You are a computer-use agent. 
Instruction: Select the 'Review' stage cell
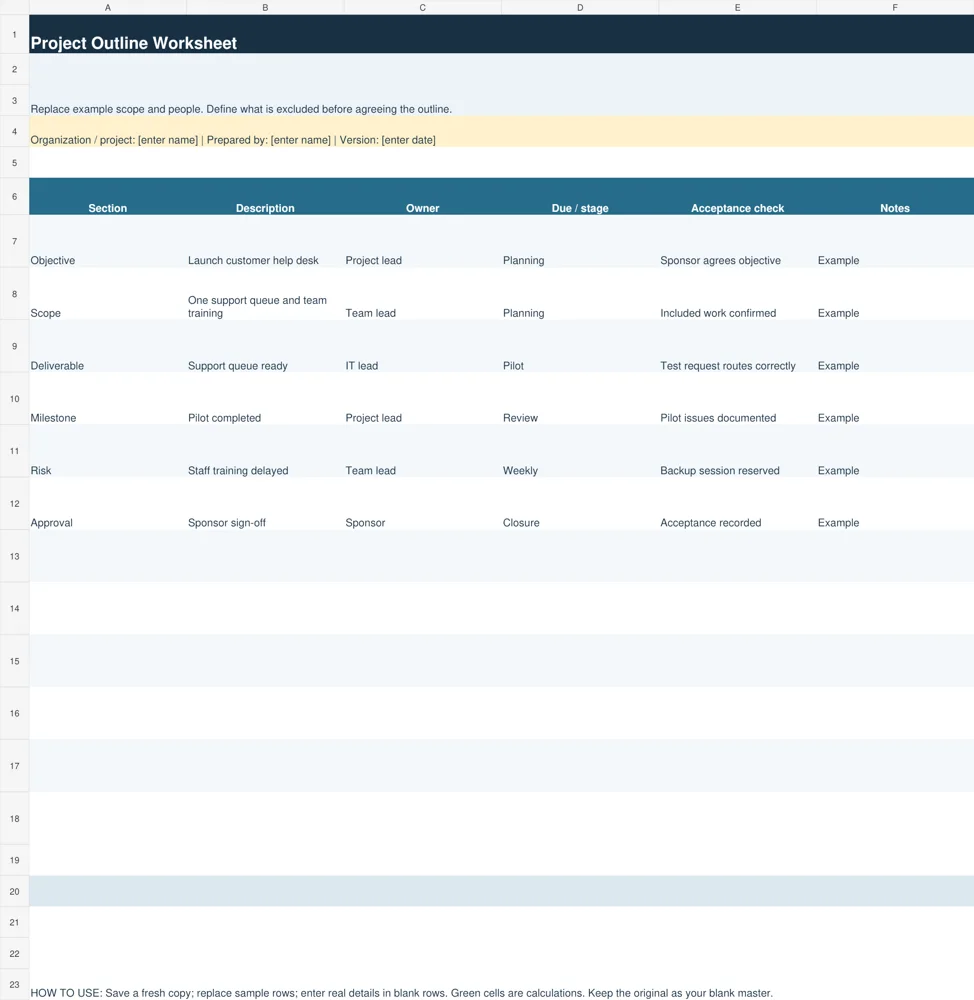pyautogui.click(x=580, y=399)
